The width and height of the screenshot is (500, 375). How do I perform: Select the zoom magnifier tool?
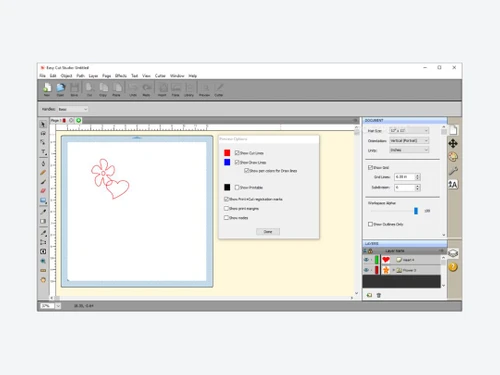point(43,261)
